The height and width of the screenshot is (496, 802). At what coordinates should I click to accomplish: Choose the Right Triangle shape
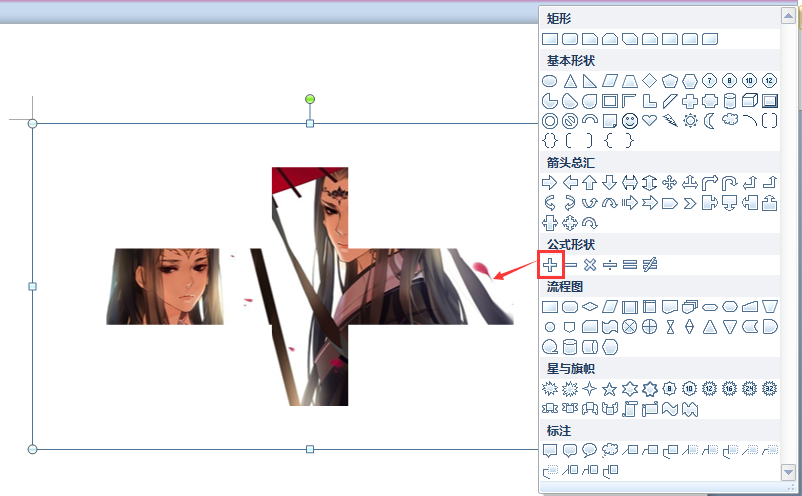tap(590, 81)
